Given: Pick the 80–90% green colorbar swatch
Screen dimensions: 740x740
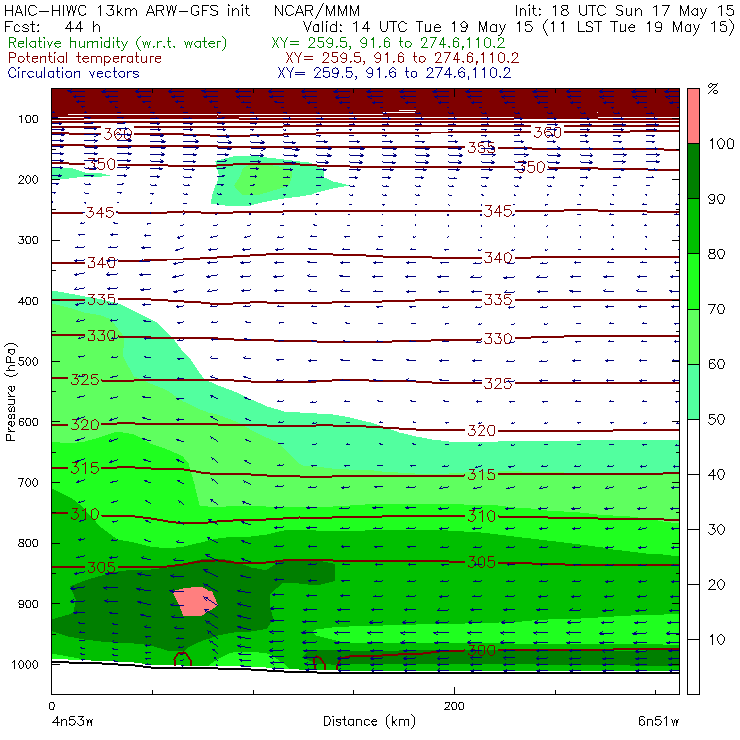Looking at the screenshot, I should 693,226.
